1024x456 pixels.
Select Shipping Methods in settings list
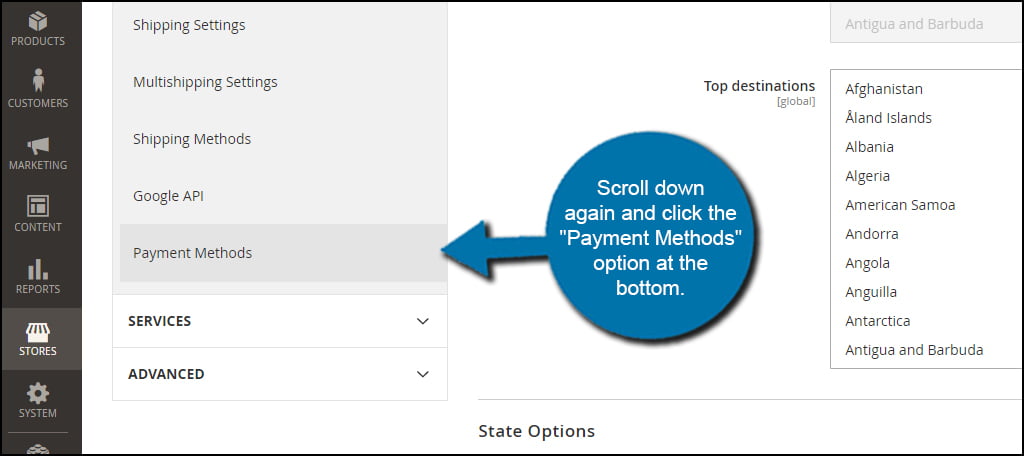(x=283, y=139)
